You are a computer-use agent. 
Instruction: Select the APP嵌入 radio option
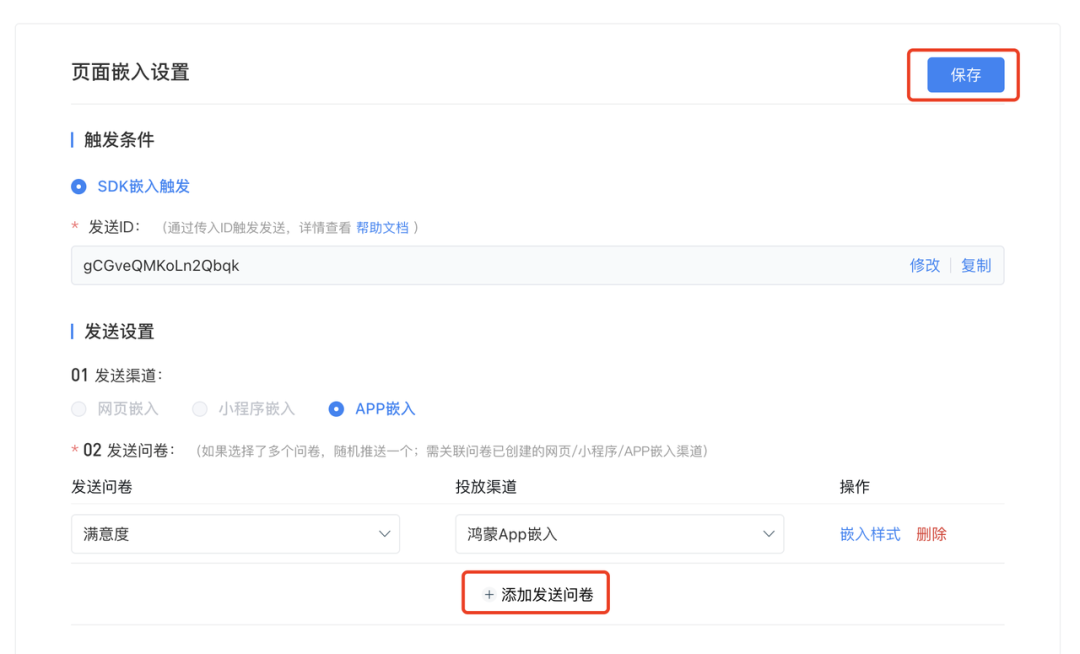[337, 409]
